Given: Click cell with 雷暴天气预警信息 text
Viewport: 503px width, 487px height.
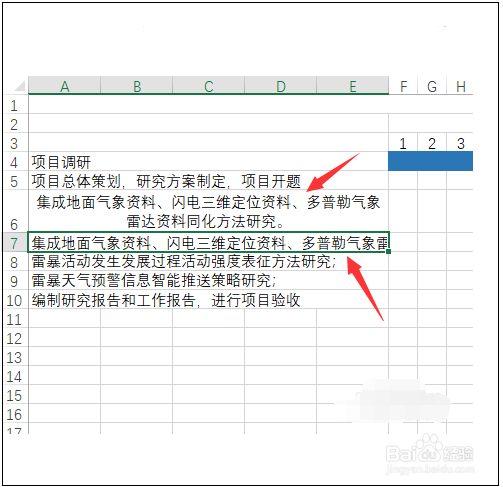Looking at the screenshot, I should coord(209,280).
